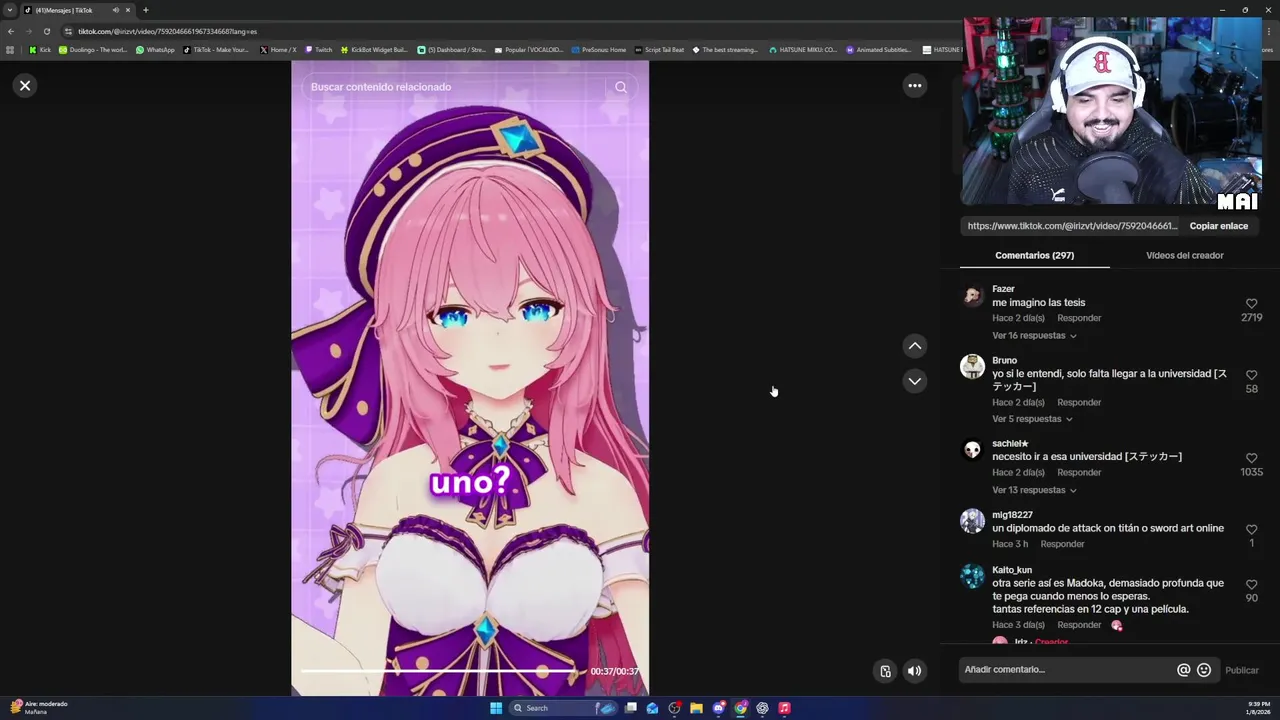
Task: Close the TikTok video viewer with X
Action: coord(25,86)
